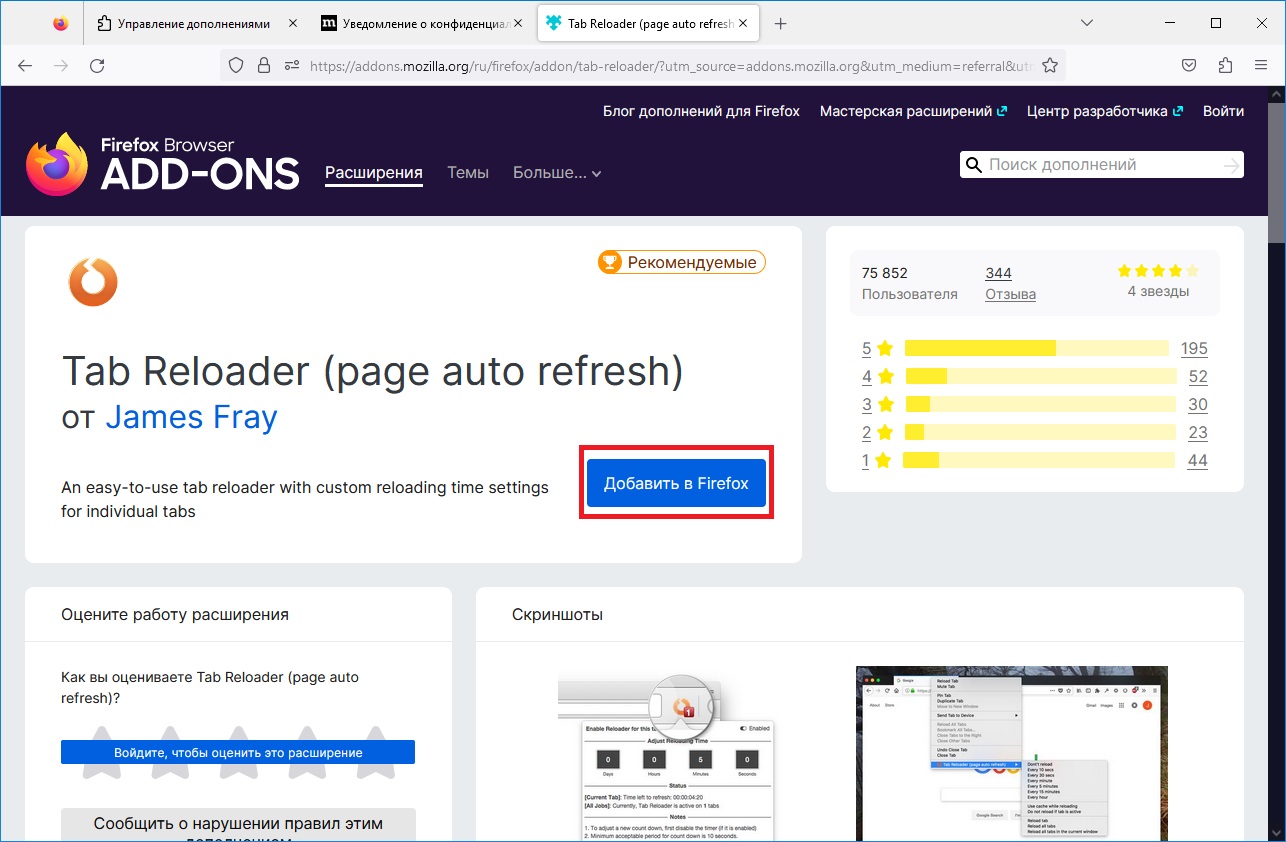Click the Tab Reloader orange extension icon
1286x842 pixels.
coord(93,282)
